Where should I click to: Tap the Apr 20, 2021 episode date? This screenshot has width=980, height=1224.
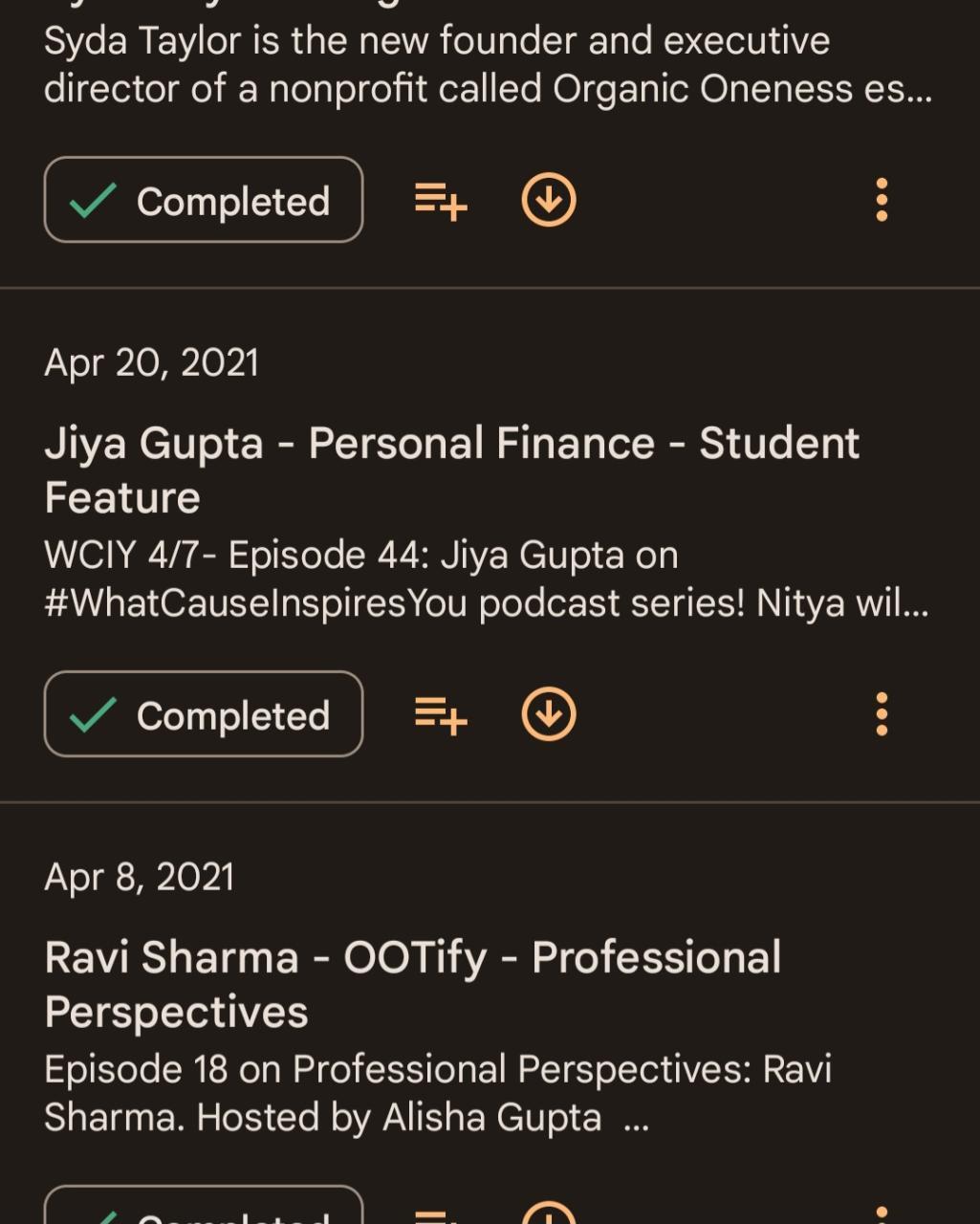click(151, 363)
